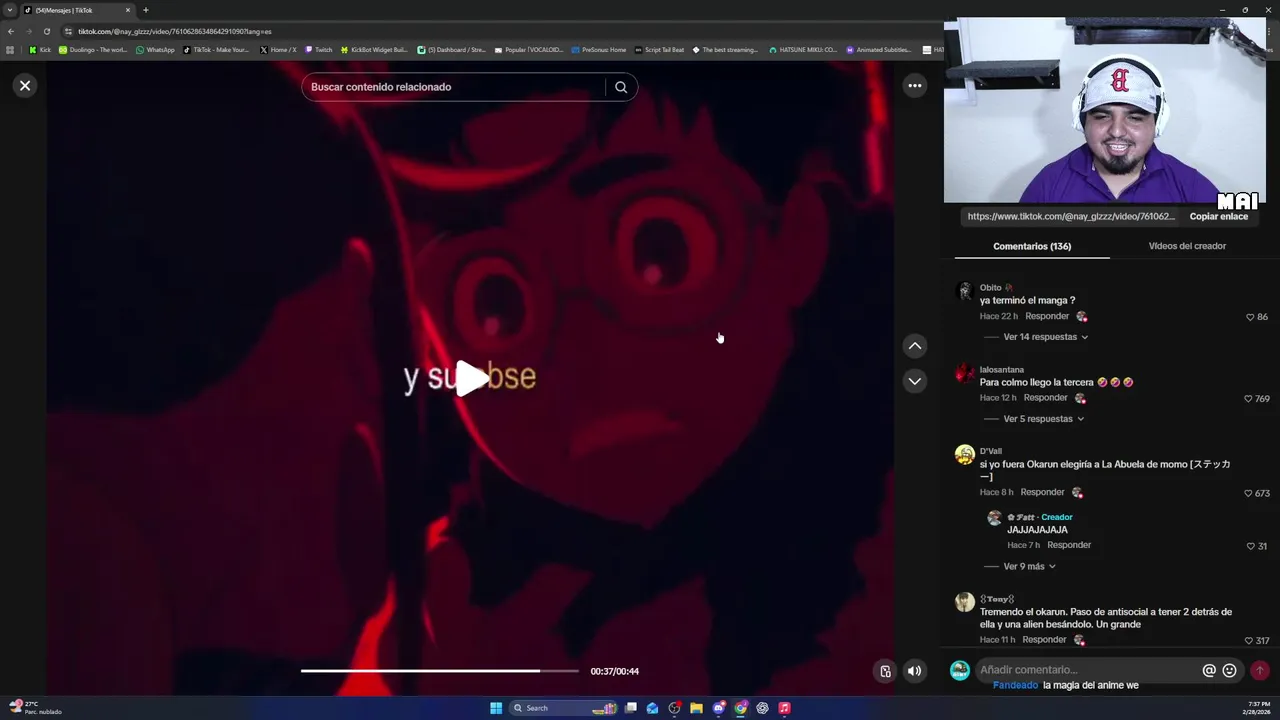Click Copiar enlace button
The height and width of the screenshot is (720, 1280).
pyautogui.click(x=1218, y=216)
